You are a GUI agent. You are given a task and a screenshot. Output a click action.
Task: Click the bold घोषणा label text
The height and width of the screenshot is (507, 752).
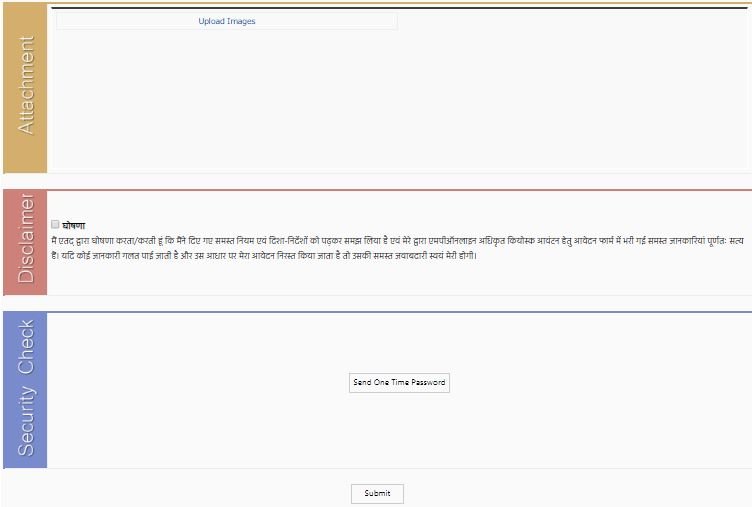click(73, 225)
